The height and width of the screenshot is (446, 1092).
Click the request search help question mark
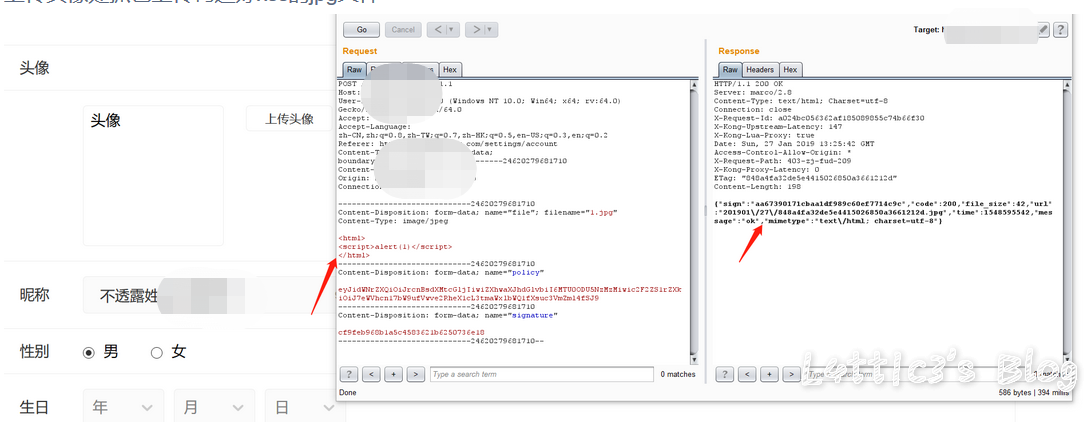coord(349,374)
